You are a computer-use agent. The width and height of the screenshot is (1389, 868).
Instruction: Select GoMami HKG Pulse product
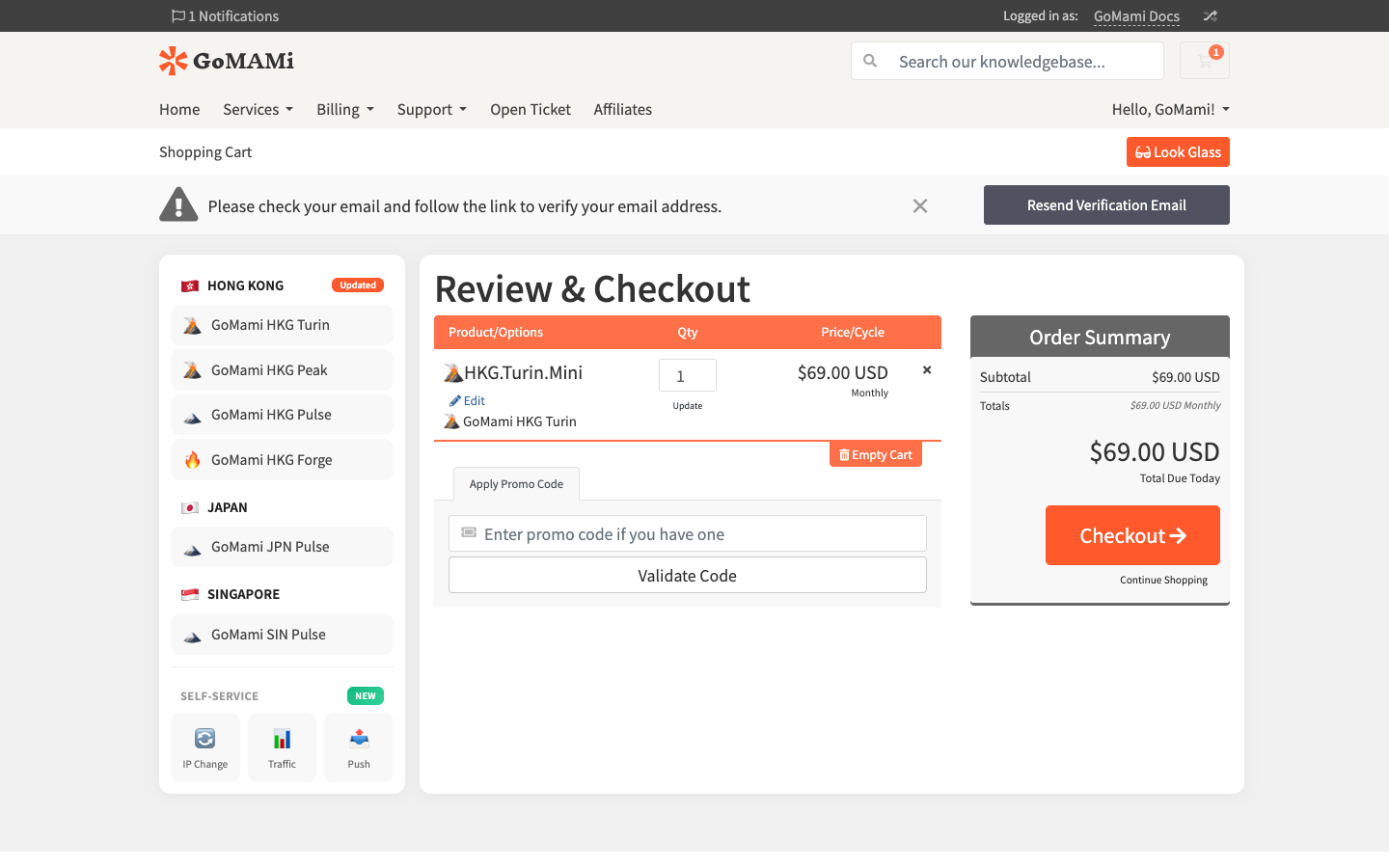pyautogui.click(x=282, y=415)
